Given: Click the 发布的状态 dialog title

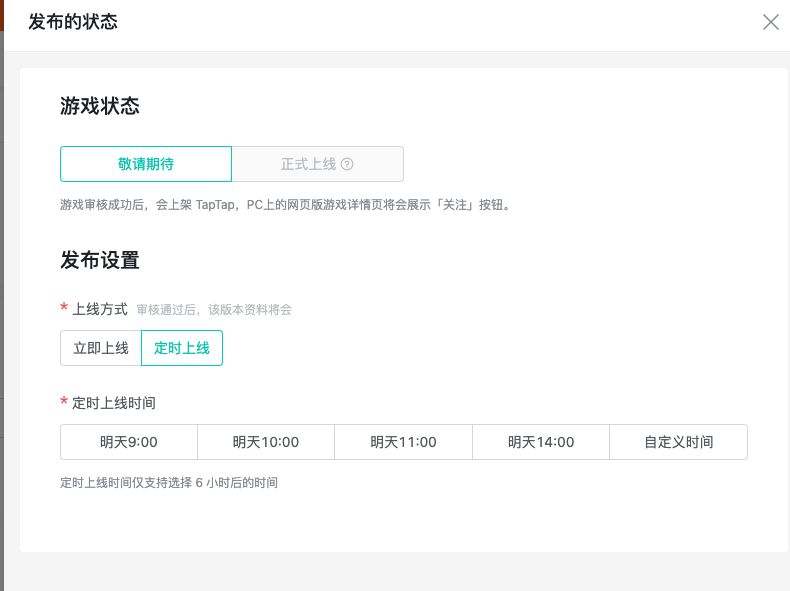Looking at the screenshot, I should (73, 21).
